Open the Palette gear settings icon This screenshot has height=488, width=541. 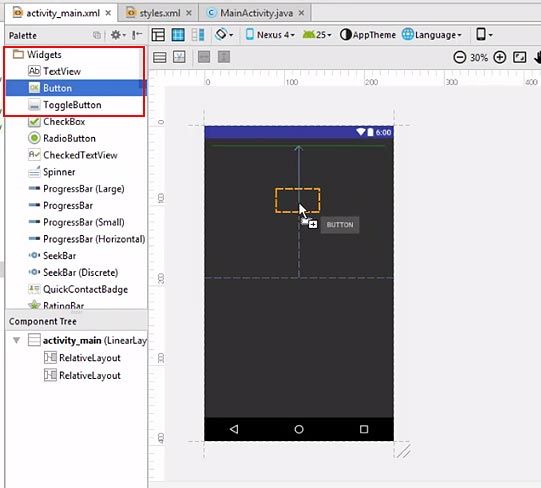tap(118, 35)
